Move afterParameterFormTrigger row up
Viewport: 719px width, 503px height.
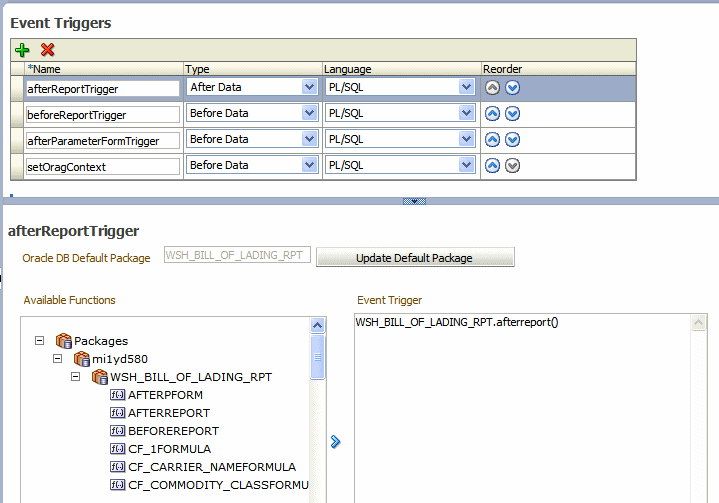click(x=492, y=139)
